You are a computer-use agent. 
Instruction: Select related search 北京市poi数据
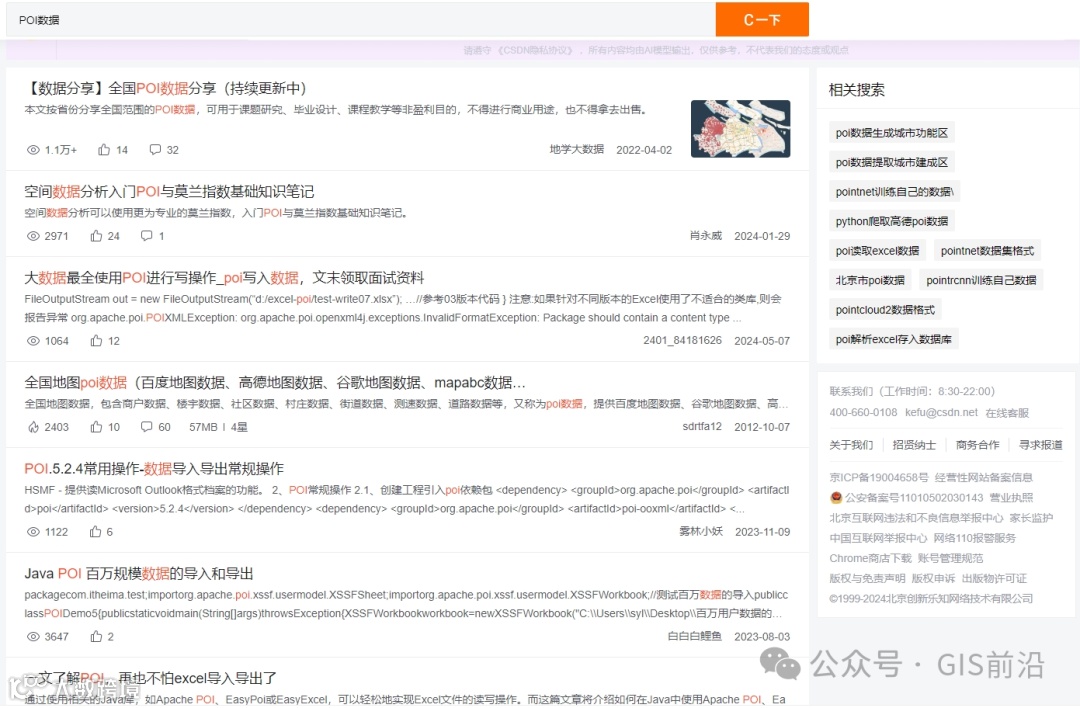(x=870, y=280)
